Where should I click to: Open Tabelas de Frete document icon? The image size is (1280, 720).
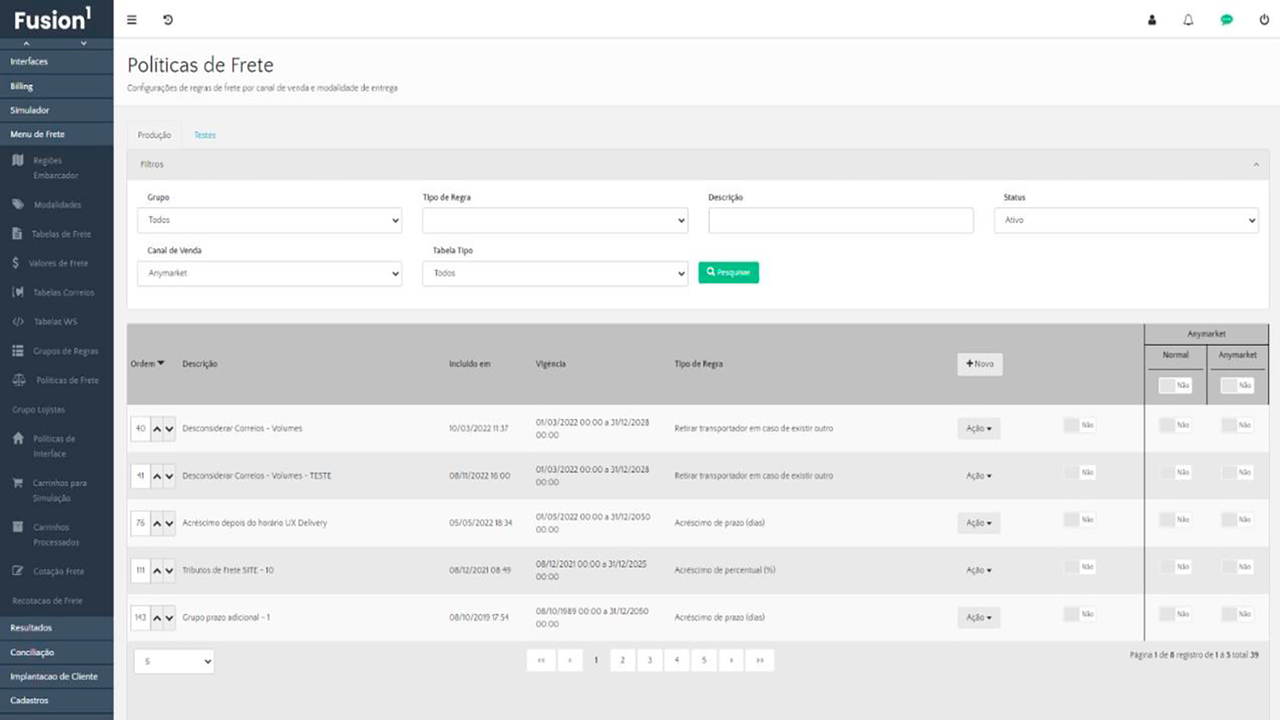[18, 234]
